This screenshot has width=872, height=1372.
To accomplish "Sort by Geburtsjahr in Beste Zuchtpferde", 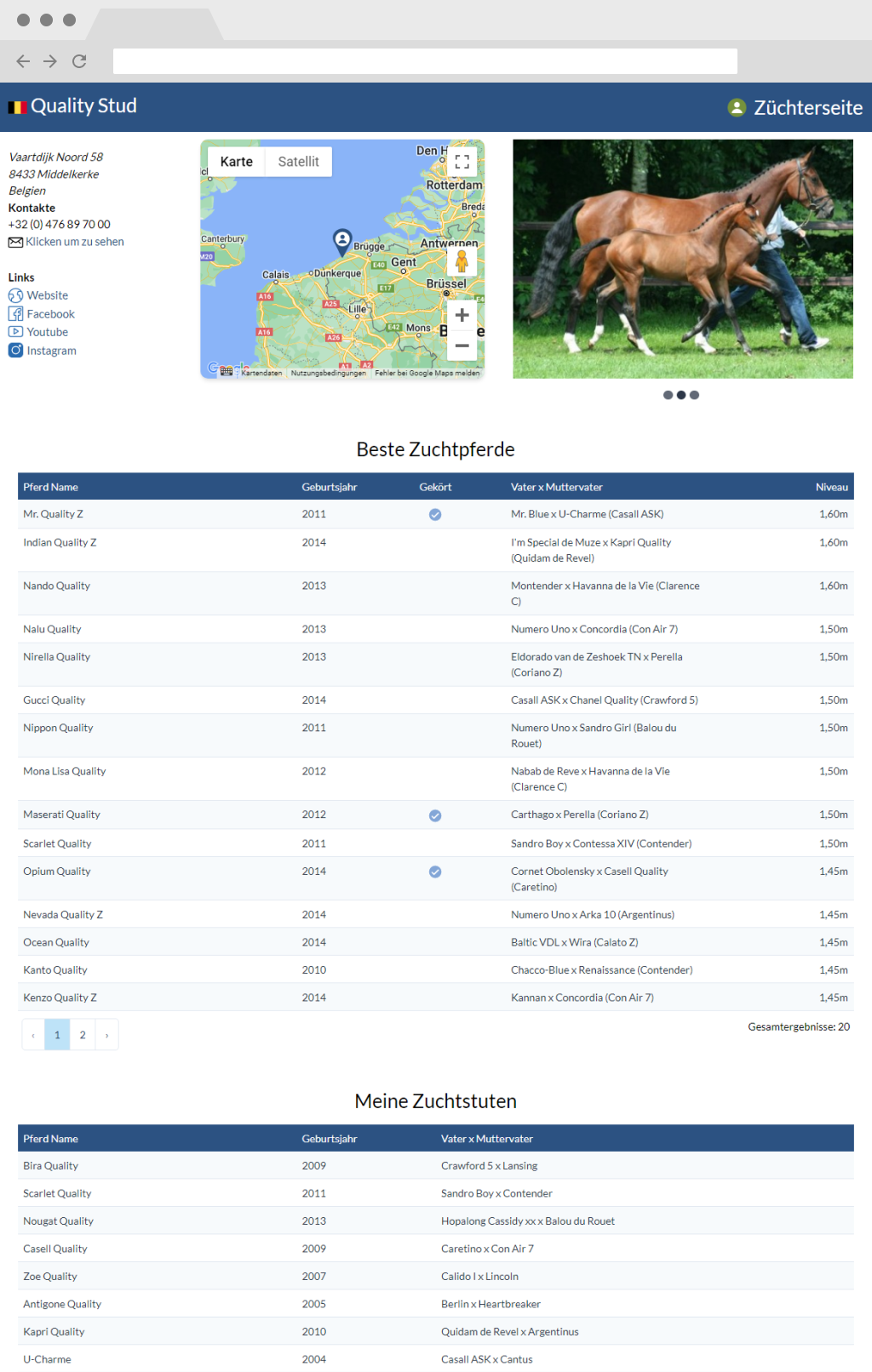I will click(x=330, y=487).
